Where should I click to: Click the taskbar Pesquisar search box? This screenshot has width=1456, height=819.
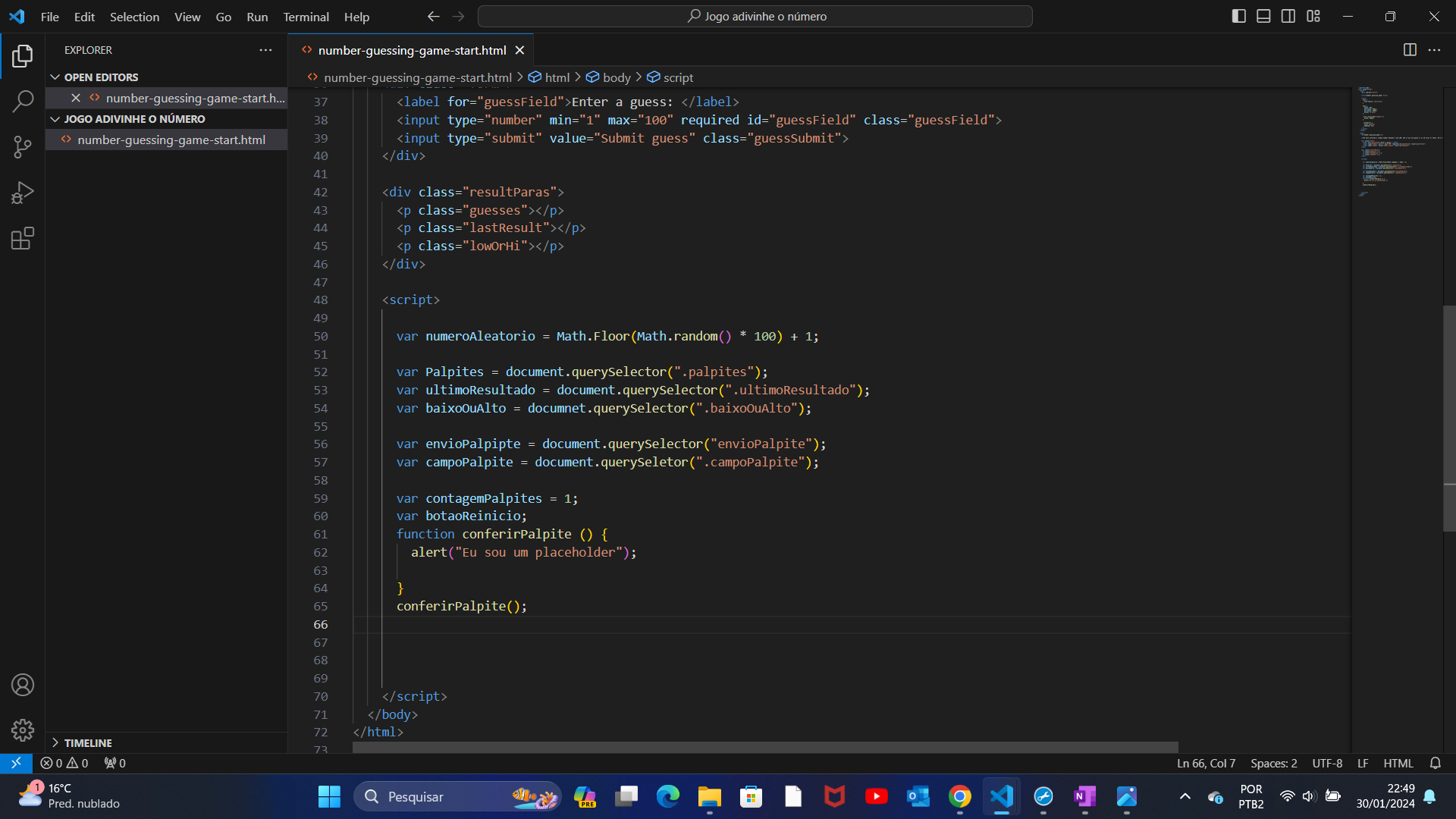click(458, 796)
